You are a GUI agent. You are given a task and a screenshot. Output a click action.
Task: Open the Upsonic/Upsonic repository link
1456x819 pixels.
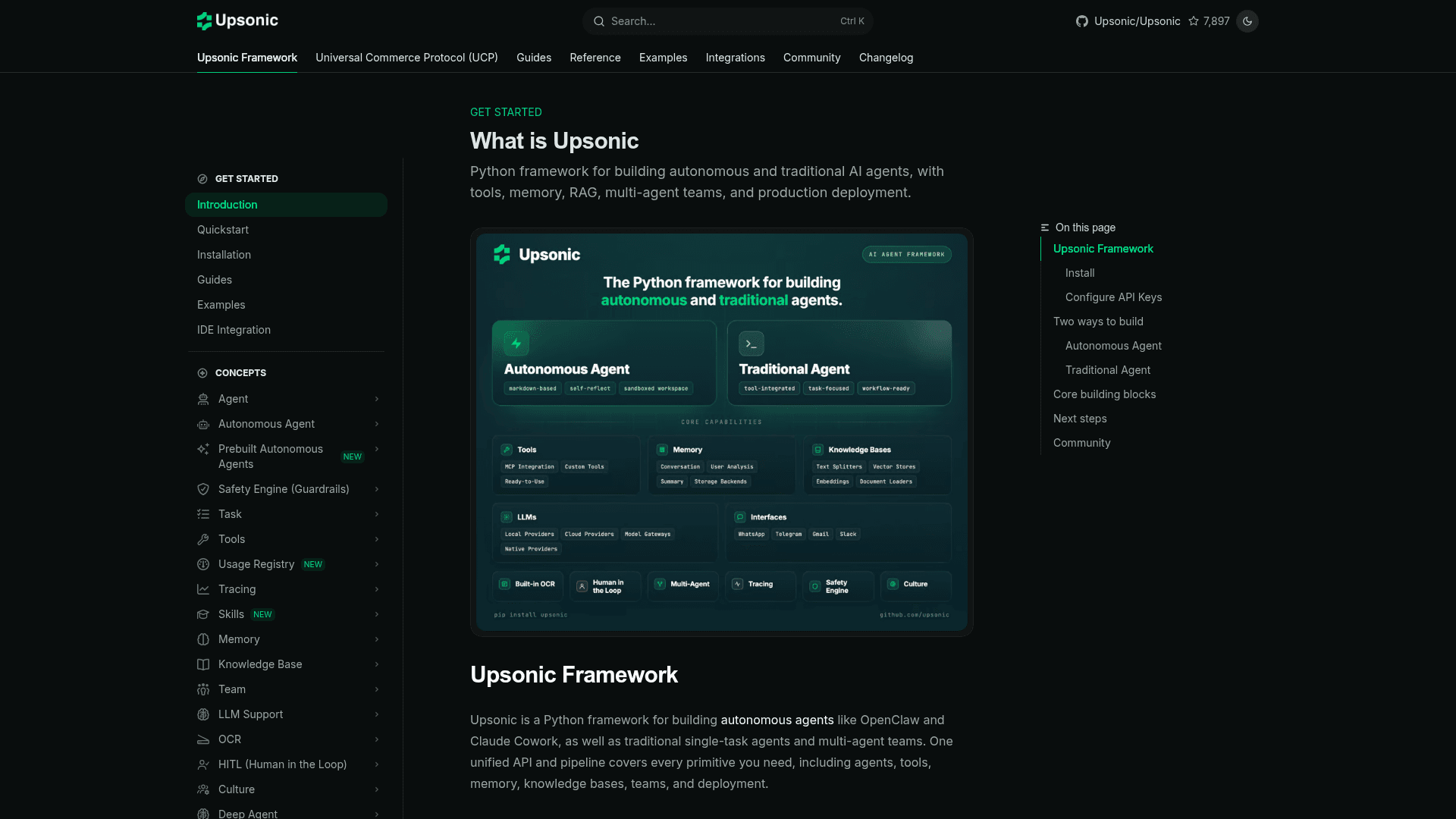point(1137,21)
